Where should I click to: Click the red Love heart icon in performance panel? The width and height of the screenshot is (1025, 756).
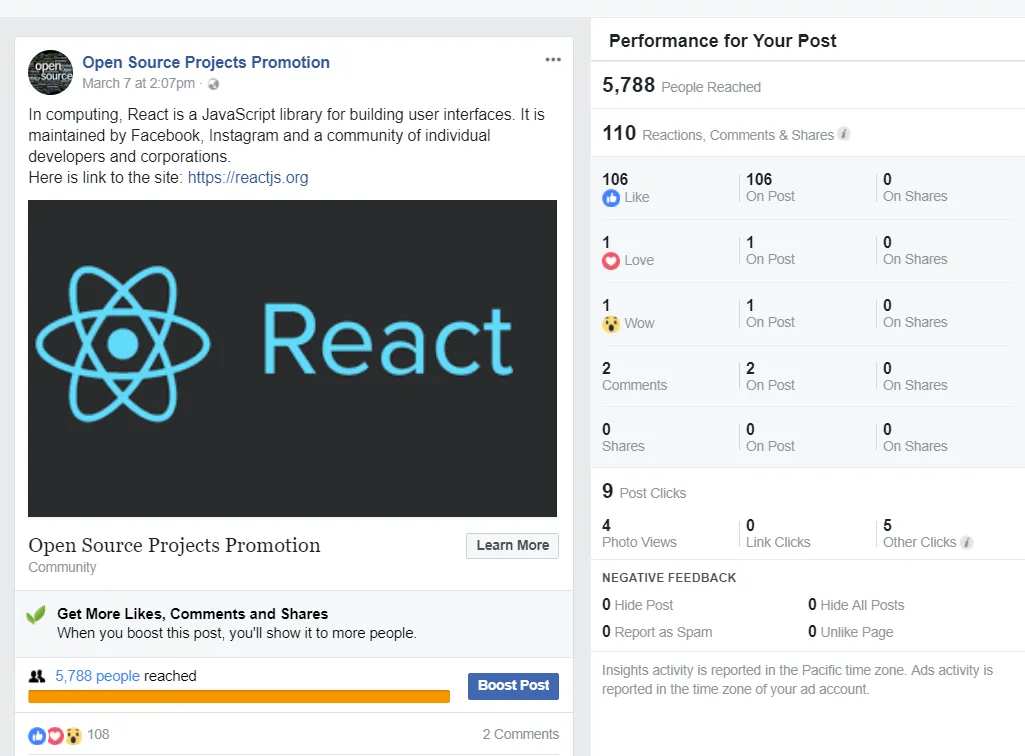coord(611,260)
